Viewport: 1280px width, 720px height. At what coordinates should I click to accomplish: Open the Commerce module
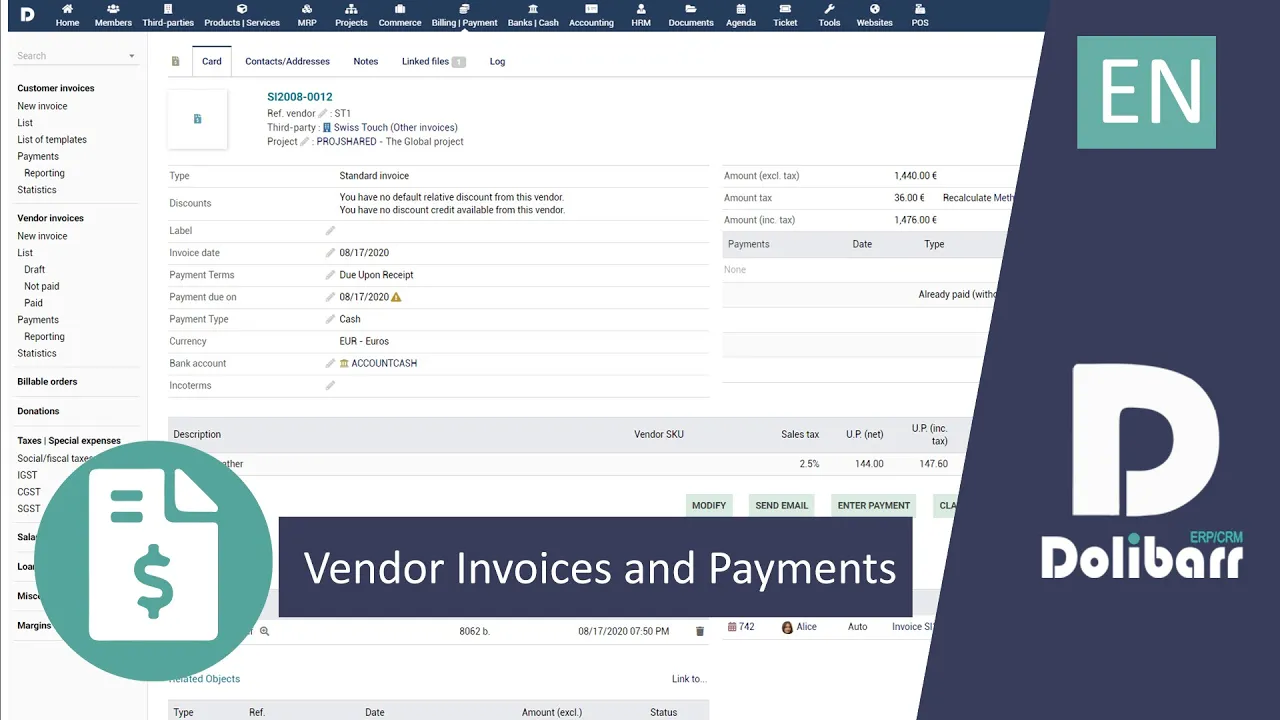coord(399,15)
